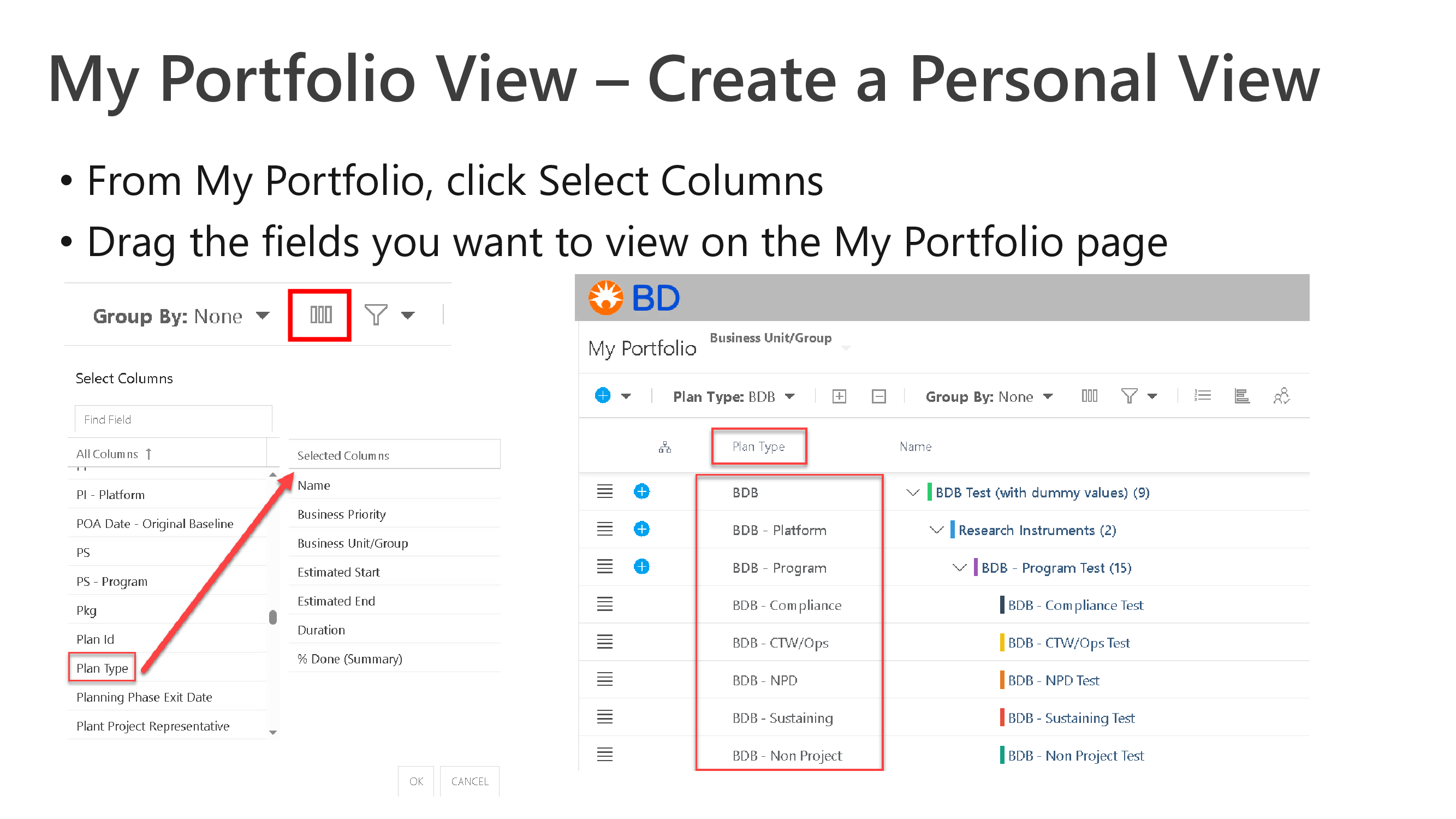The height and width of the screenshot is (819, 1456).
Task: Click row menu icon for BDB - NPD
Action: 605,679
